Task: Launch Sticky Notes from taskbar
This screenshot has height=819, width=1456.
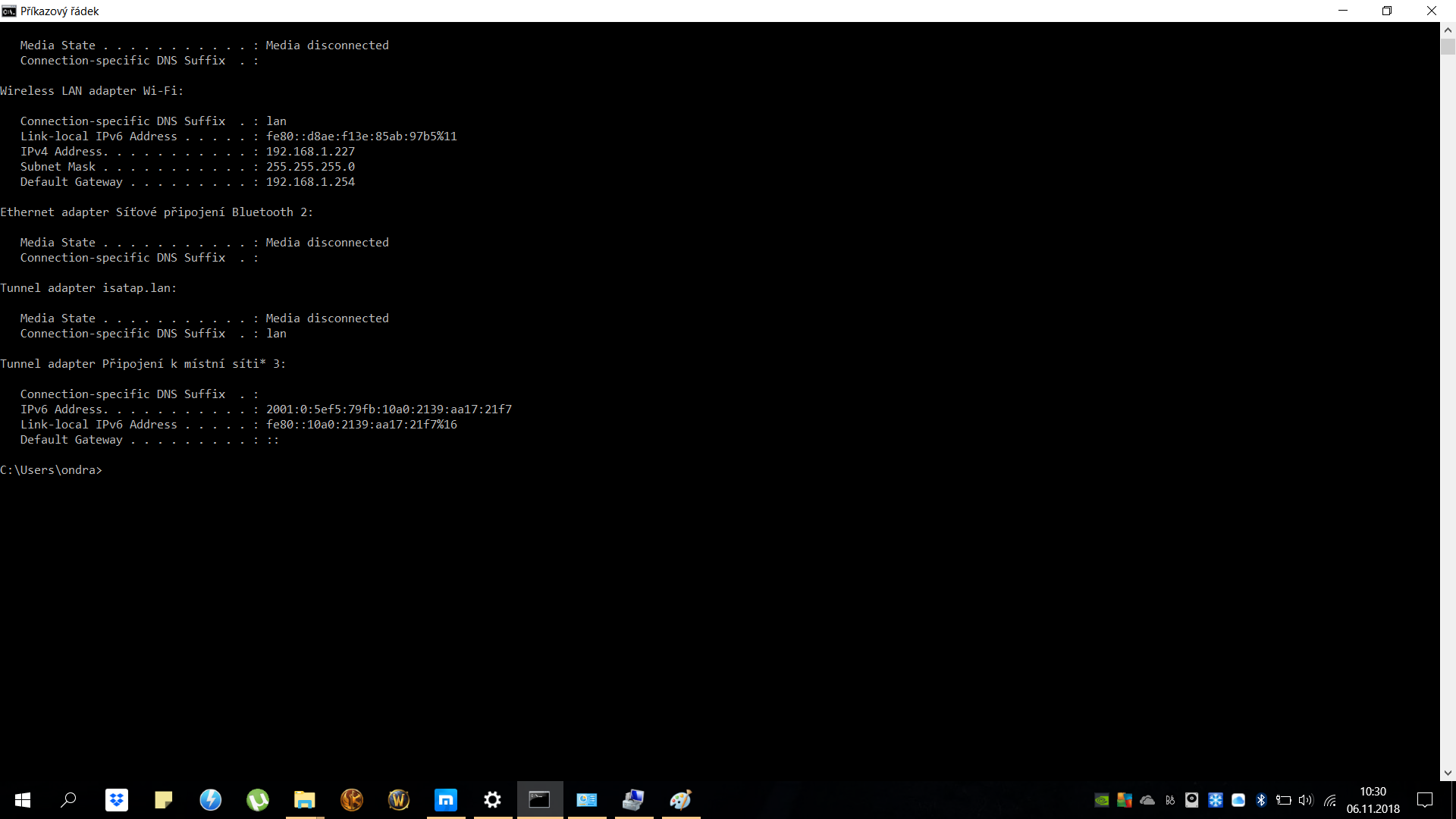Action: pyautogui.click(x=164, y=800)
